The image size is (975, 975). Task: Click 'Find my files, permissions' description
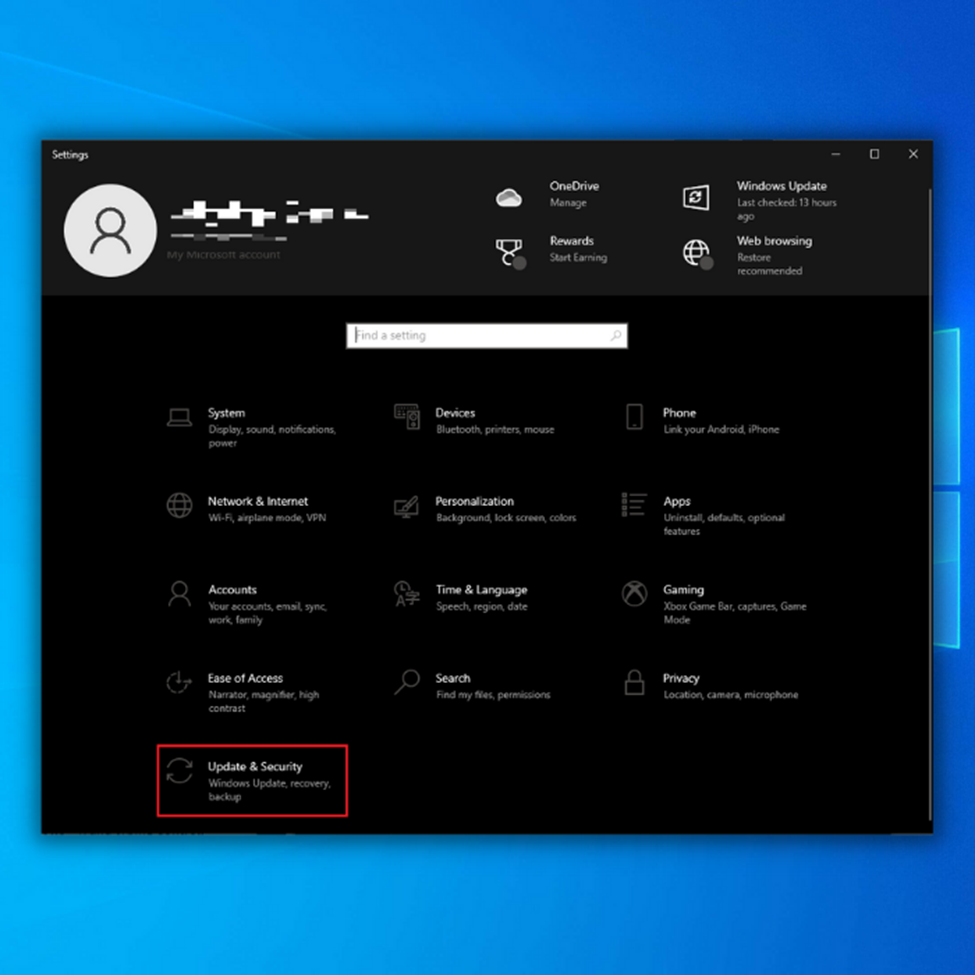(x=493, y=695)
